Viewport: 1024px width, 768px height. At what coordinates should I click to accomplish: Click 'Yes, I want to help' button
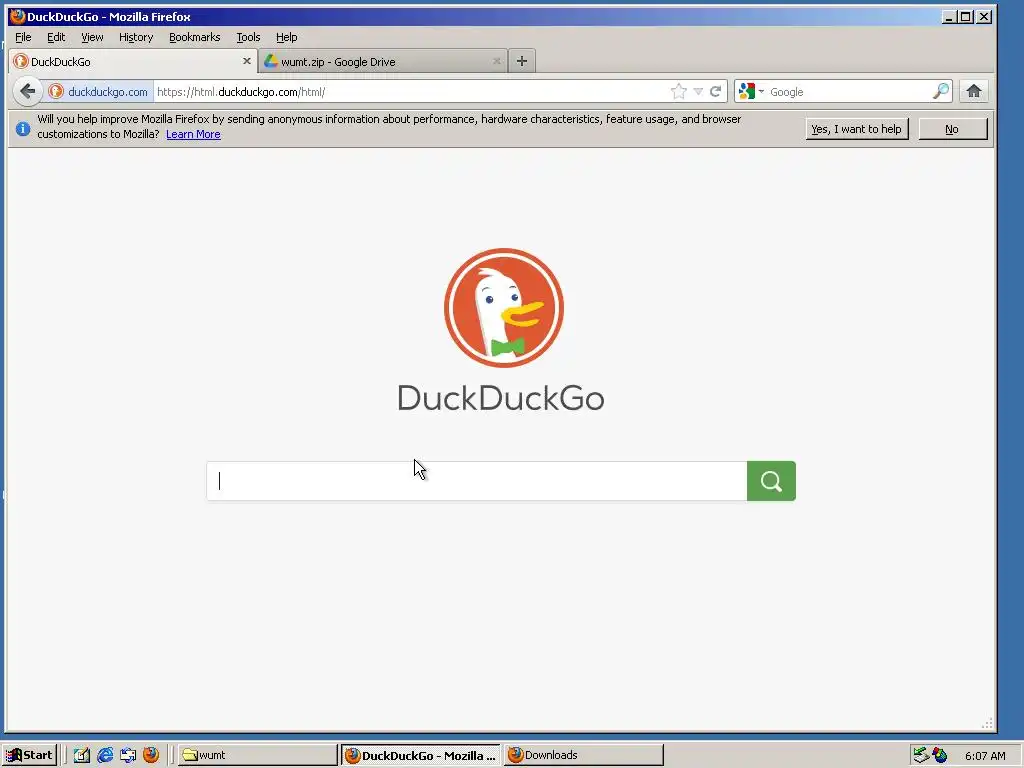(856, 129)
